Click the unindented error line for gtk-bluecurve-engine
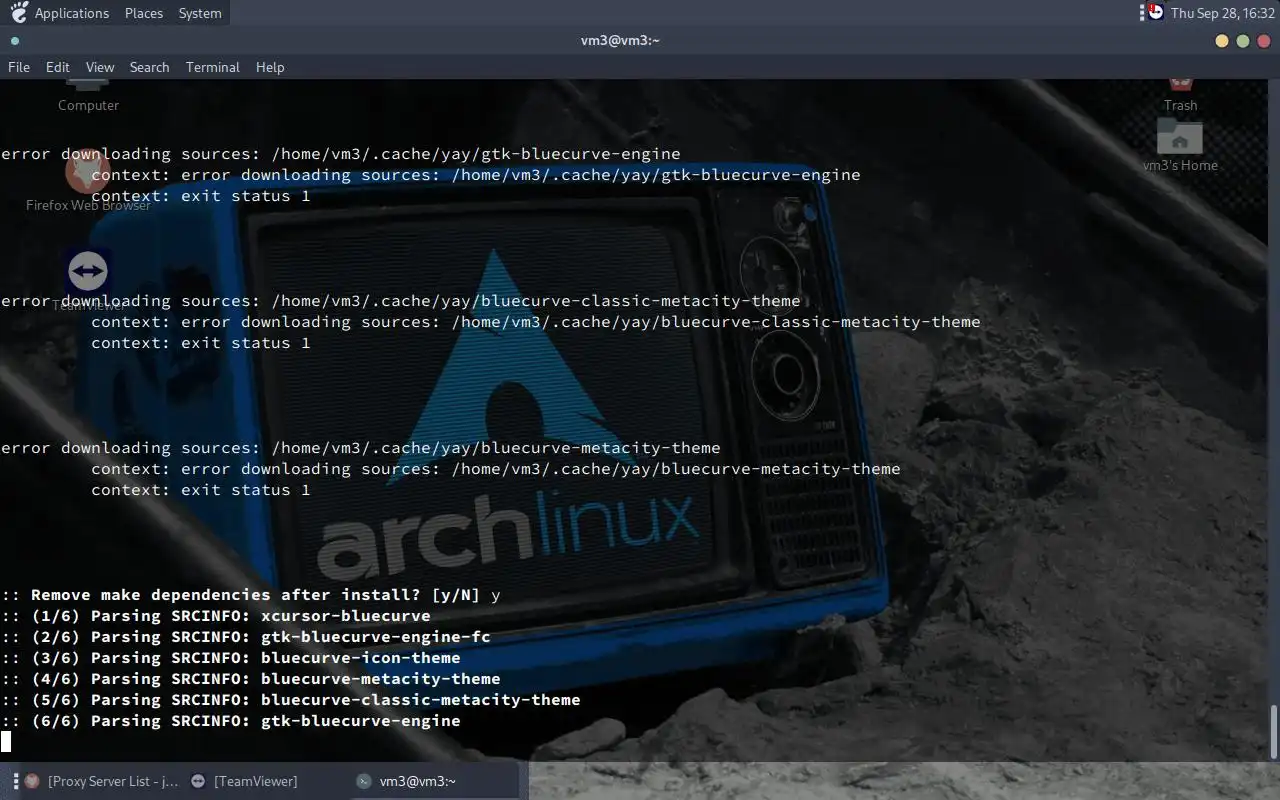1280x800 pixels. (x=340, y=154)
